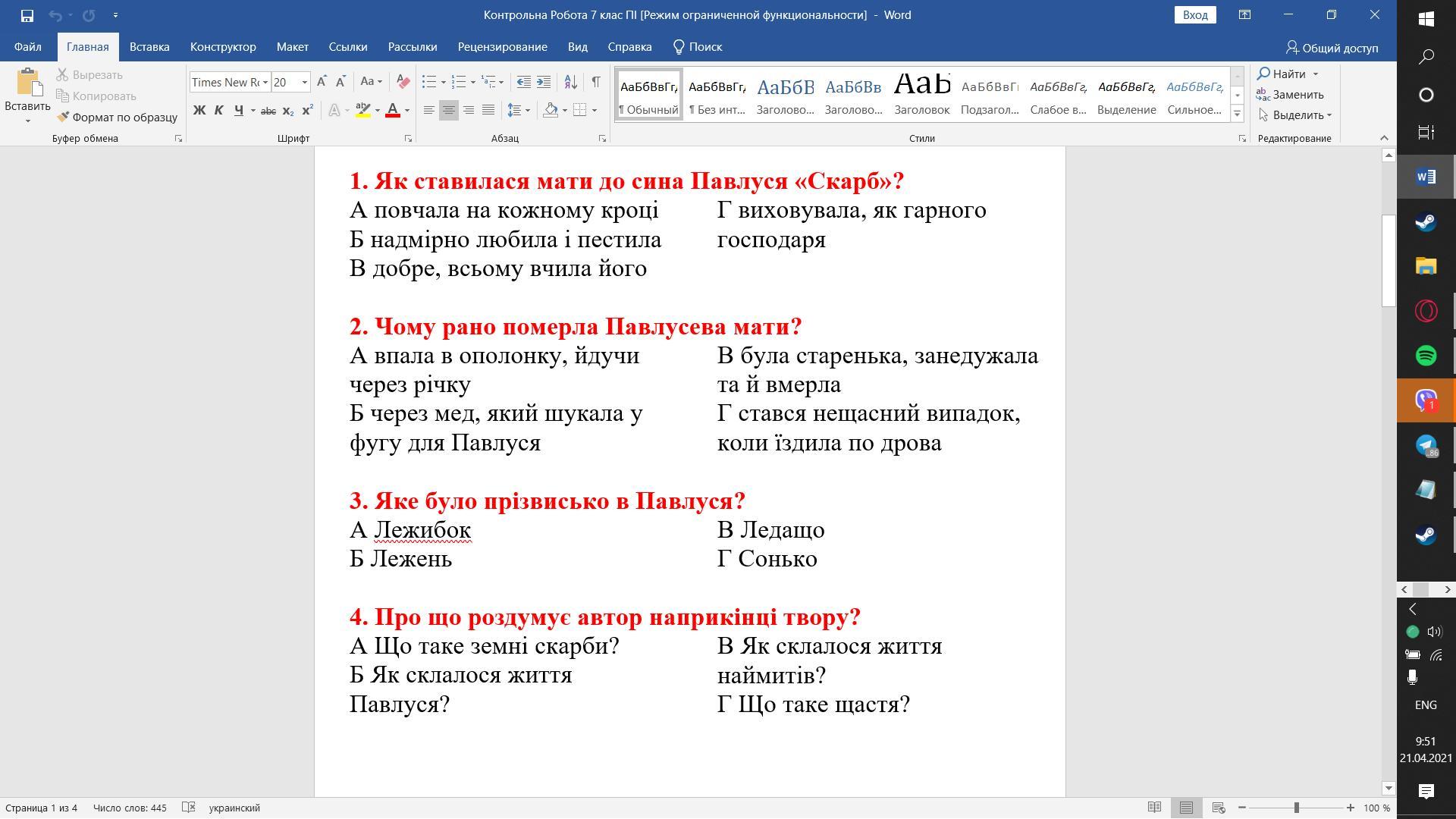Decrease paragraph indent

523,82
